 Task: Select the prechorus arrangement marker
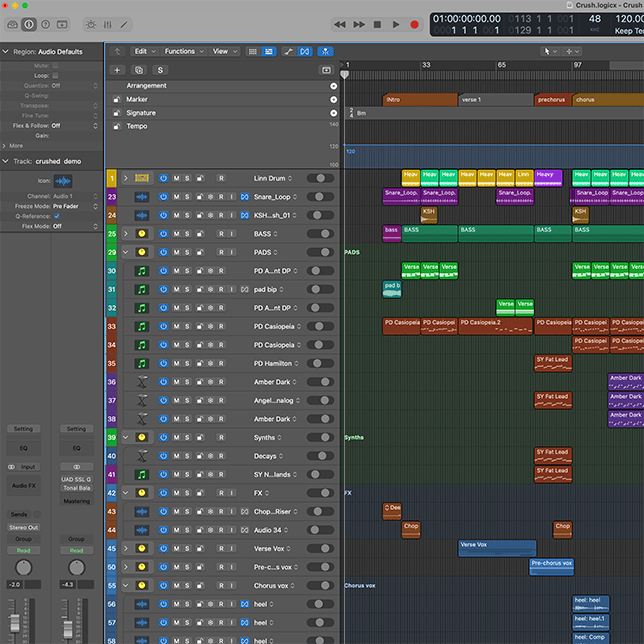click(x=553, y=99)
